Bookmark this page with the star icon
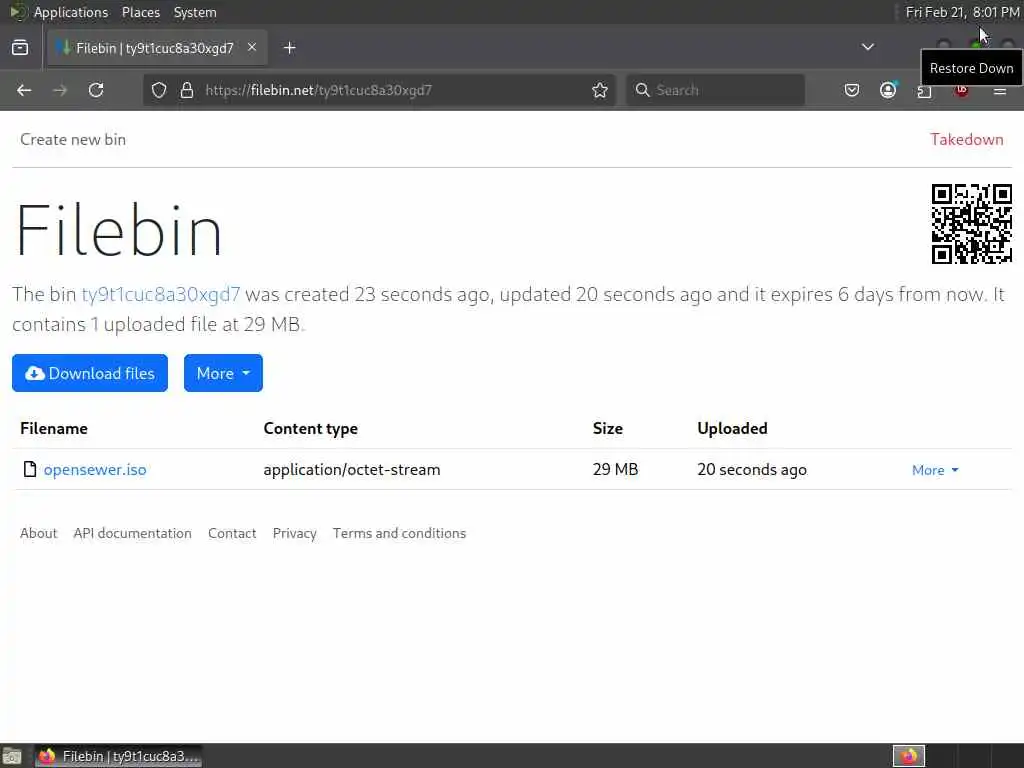Image resolution: width=1024 pixels, height=768 pixels. coord(600,90)
